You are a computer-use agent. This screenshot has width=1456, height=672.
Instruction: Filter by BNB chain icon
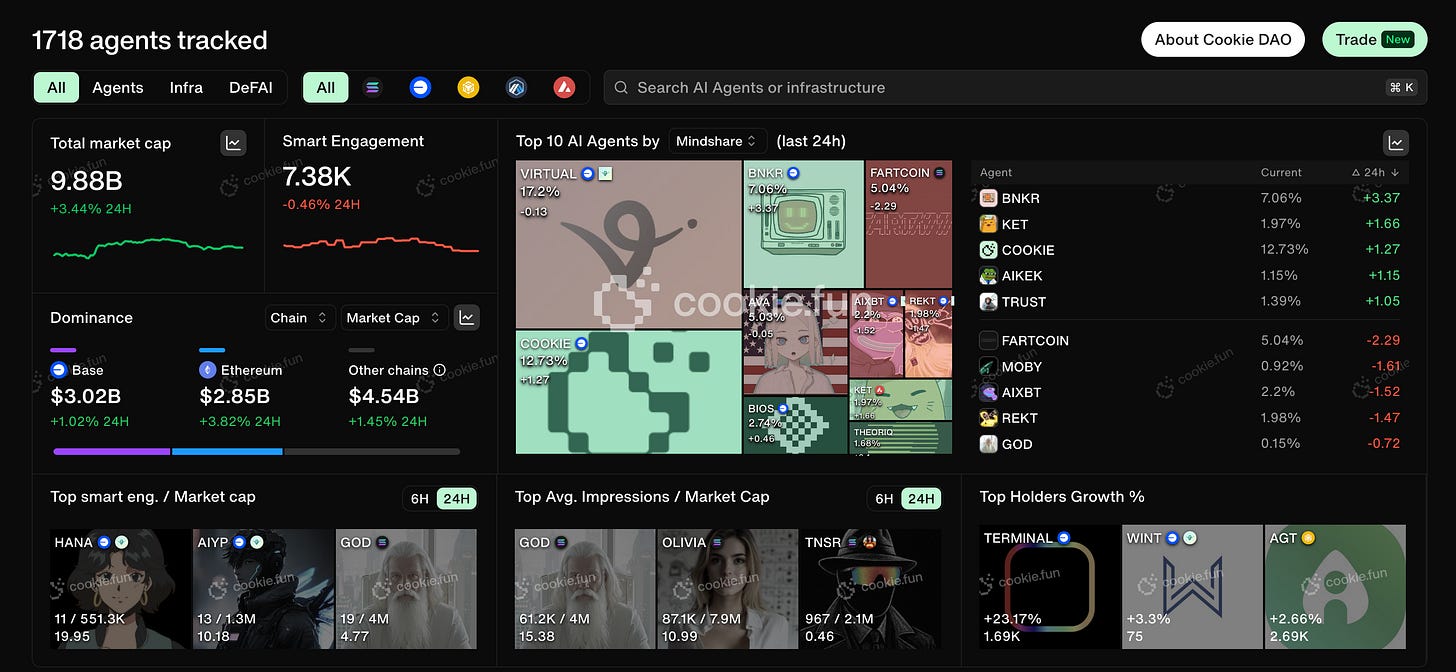click(468, 88)
